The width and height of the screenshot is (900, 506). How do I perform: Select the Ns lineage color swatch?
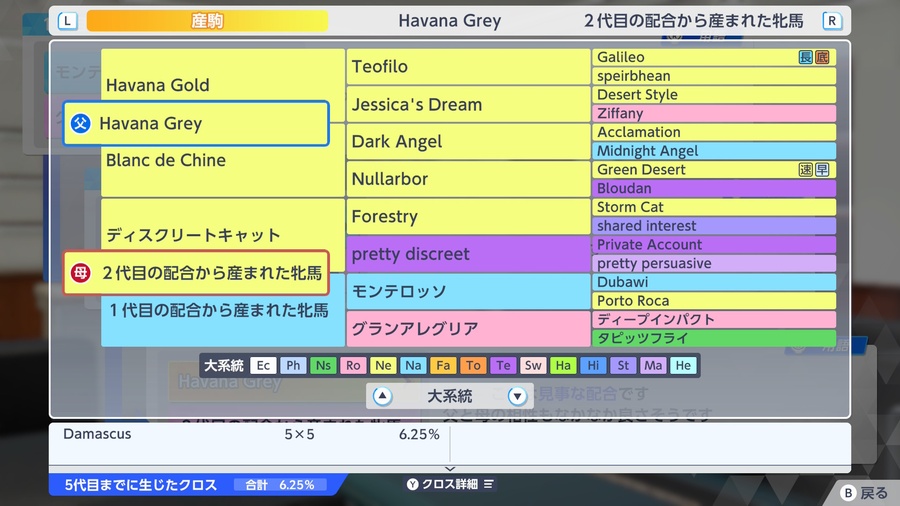pos(323,365)
